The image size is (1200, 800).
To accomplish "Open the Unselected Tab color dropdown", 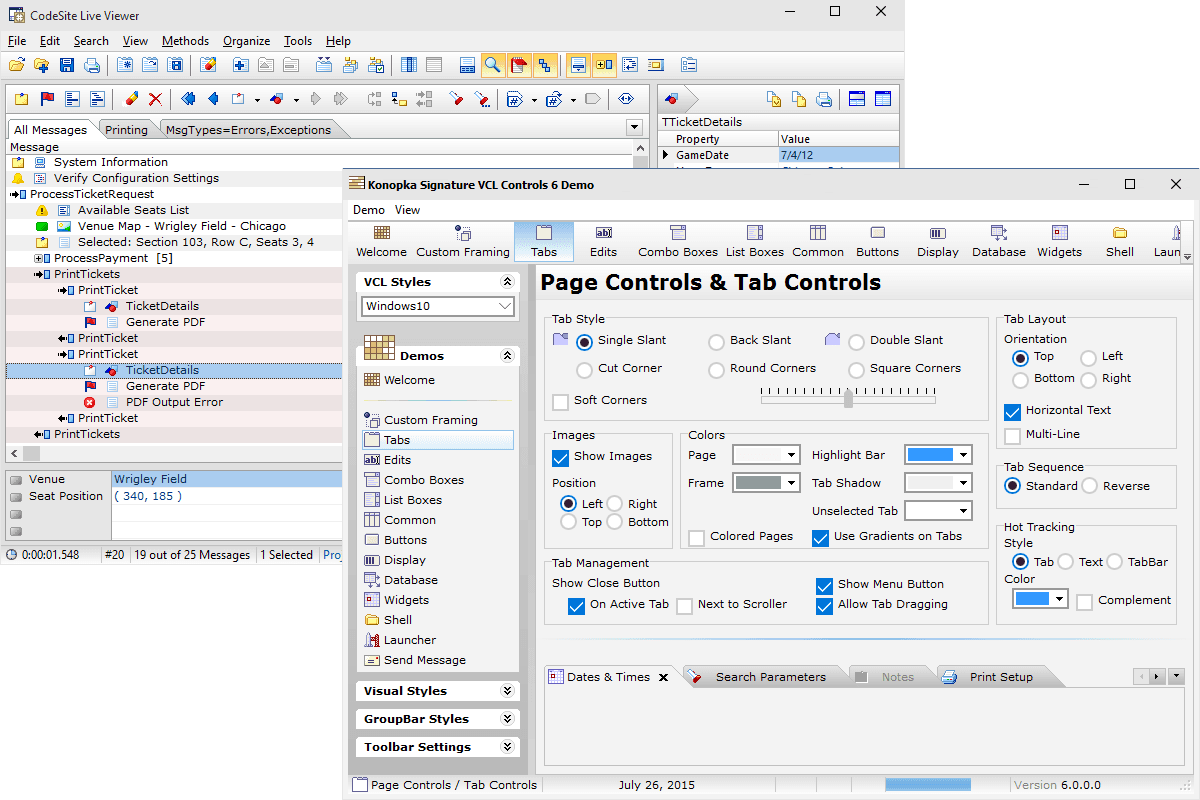I will 964,511.
